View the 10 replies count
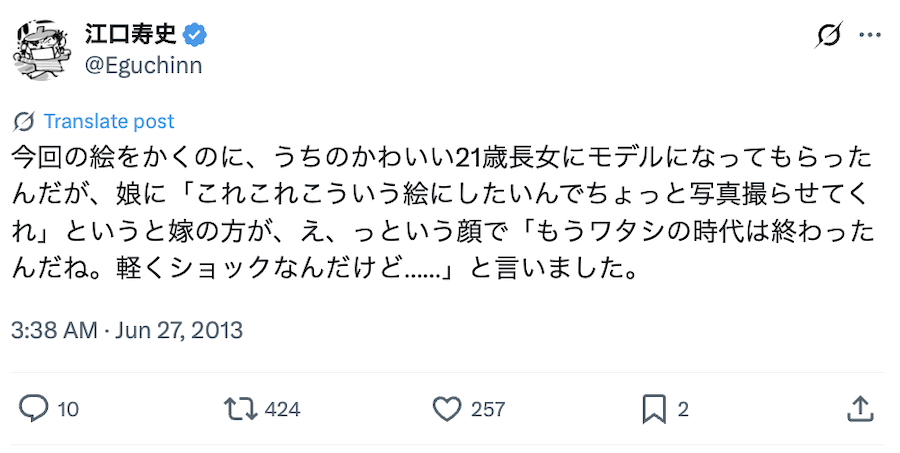The height and width of the screenshot is (453, 900). click(x=68, y=409)
